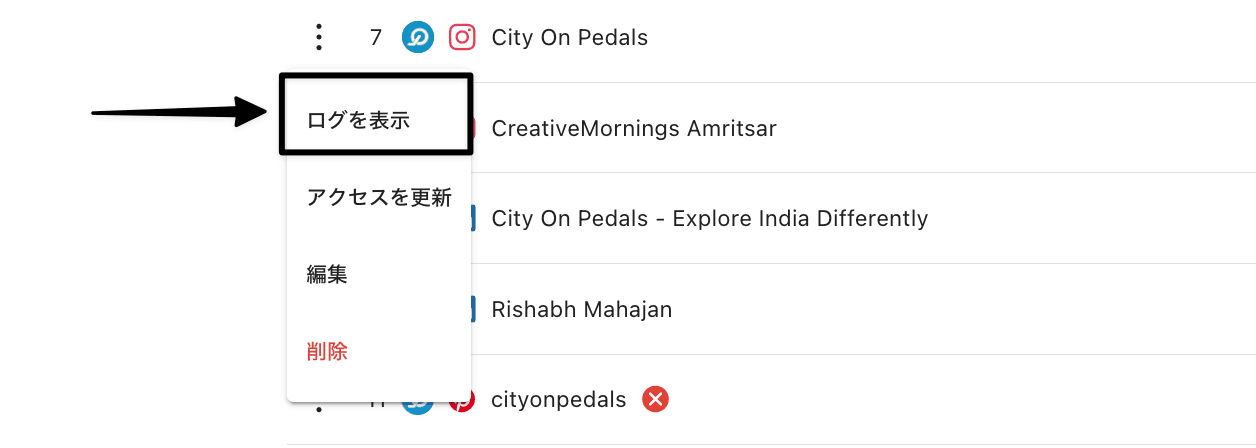1256x448 pixels.
Task: Select the 編集 menu option
Action: coord(327,275)
